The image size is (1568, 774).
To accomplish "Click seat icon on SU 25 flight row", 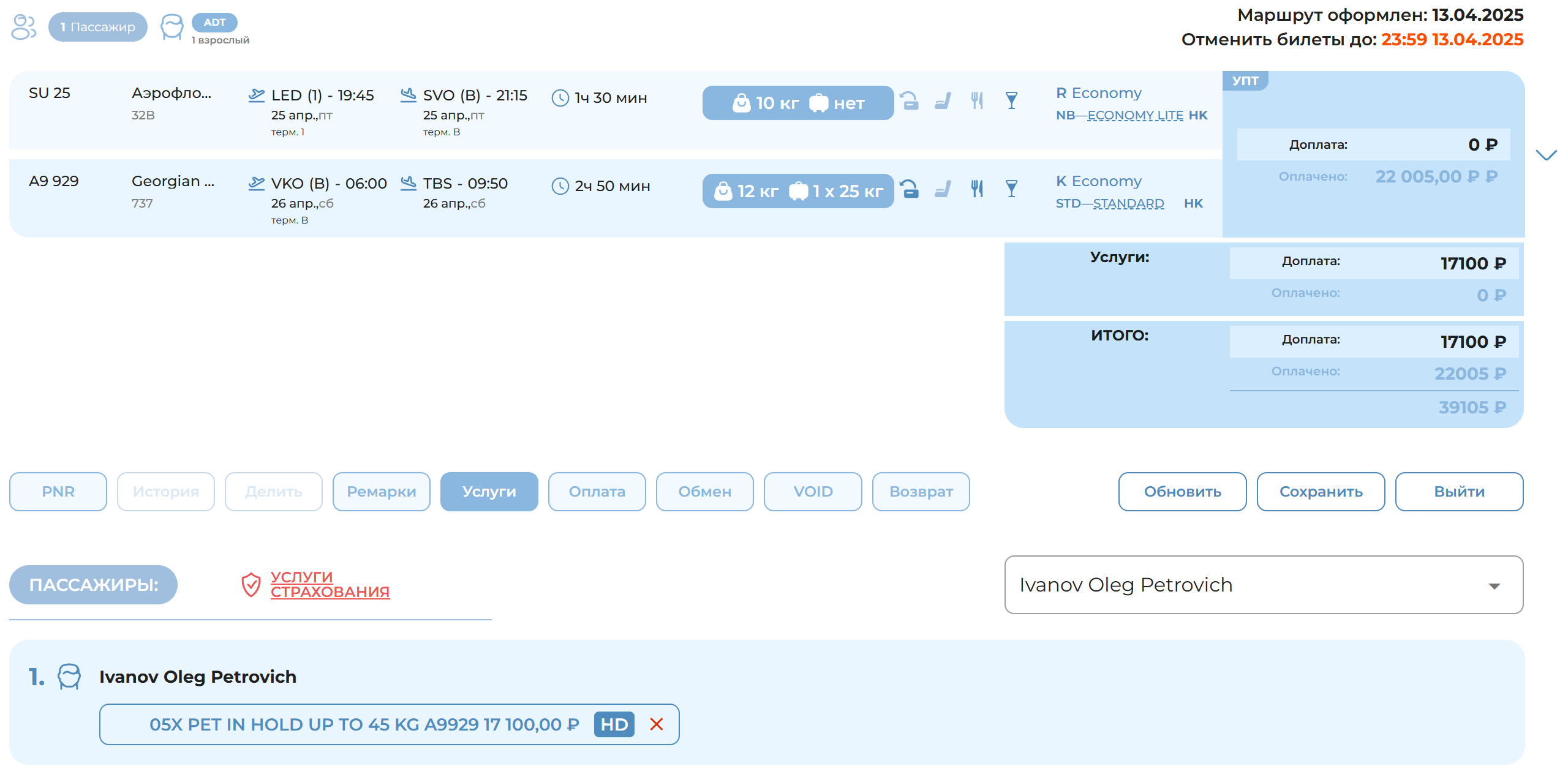I will pyautogui.click(x=943, y=100).
